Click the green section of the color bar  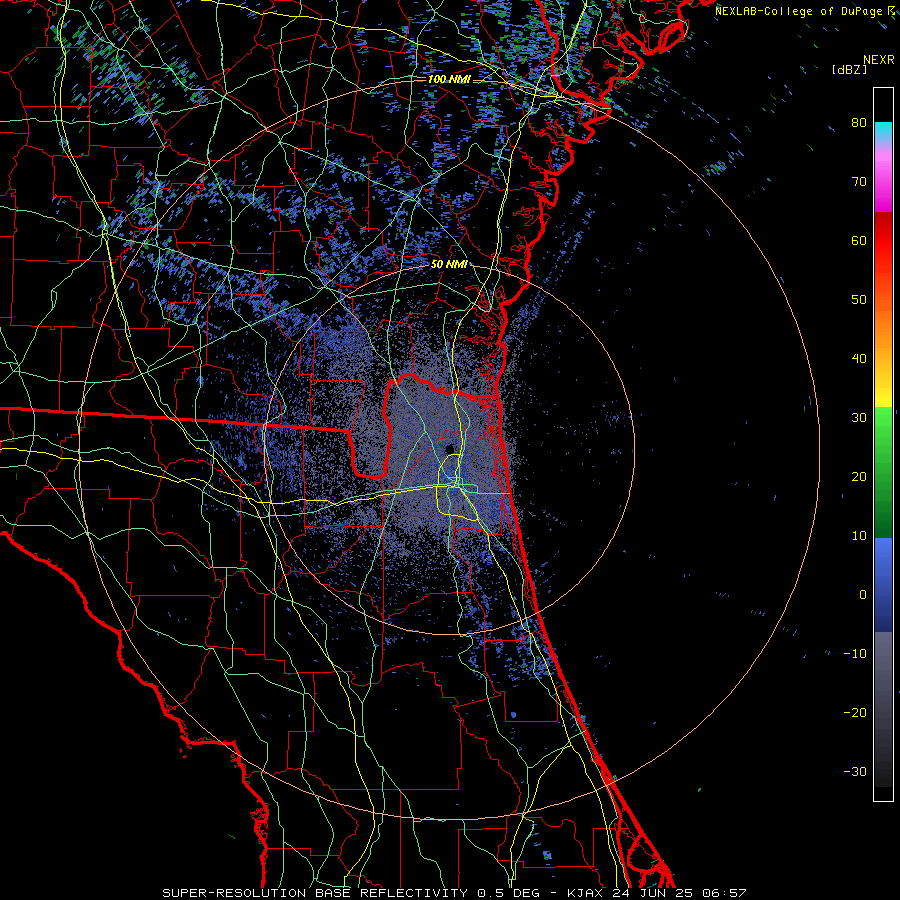(x=883, y=472)
